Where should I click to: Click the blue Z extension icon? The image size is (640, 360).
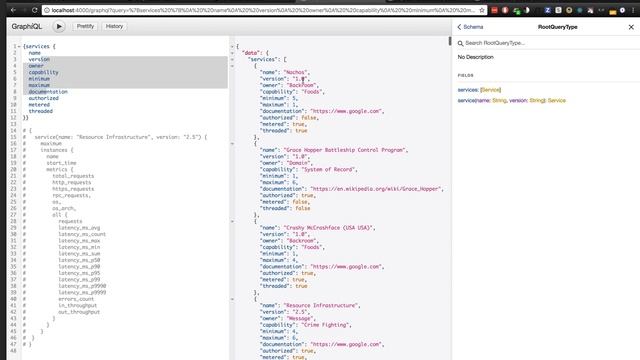(x=548, y=10)
